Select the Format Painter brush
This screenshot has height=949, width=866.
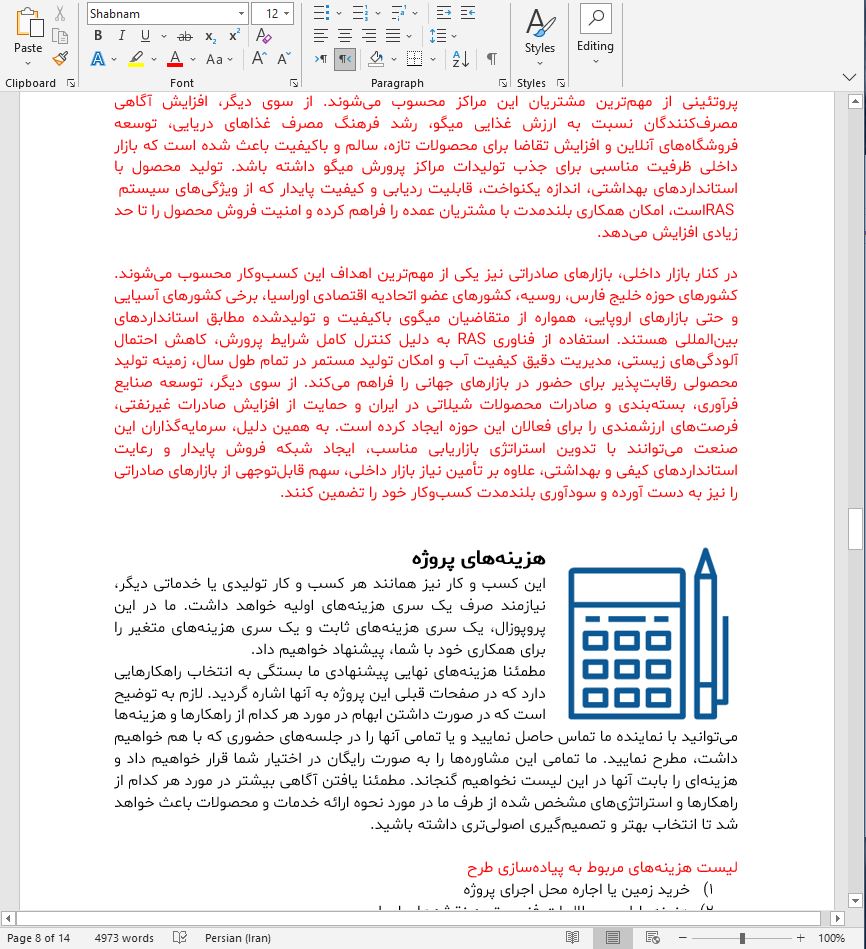coord(60,59)
